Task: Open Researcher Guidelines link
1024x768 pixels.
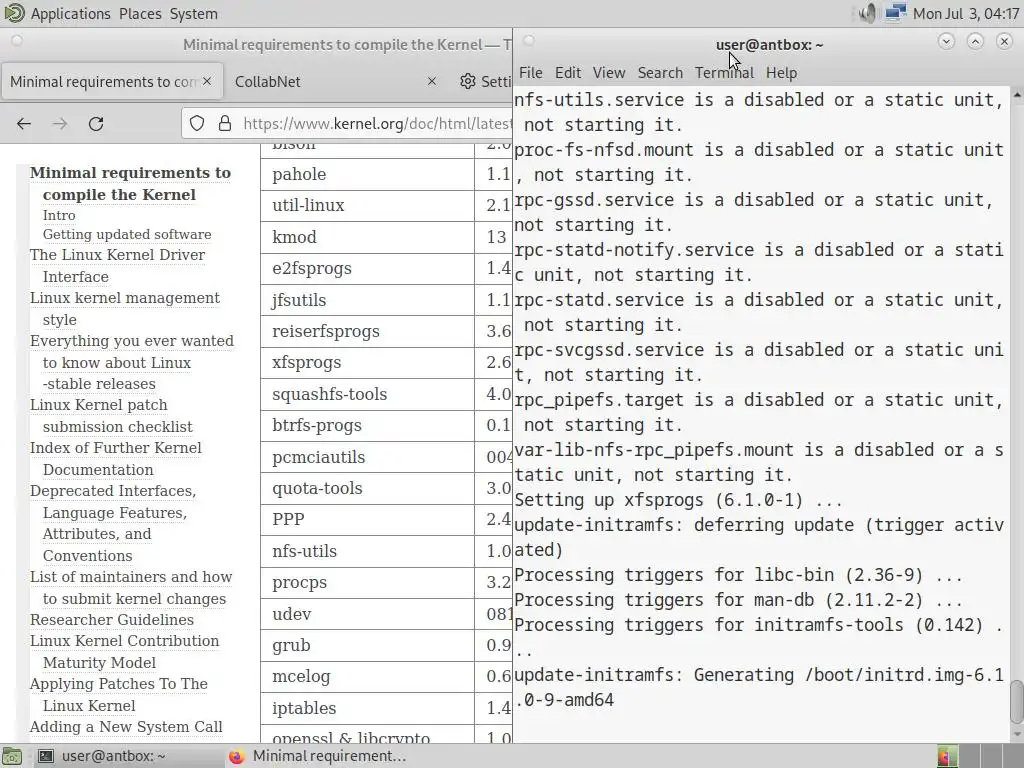Action: click(x=112, y=619)
